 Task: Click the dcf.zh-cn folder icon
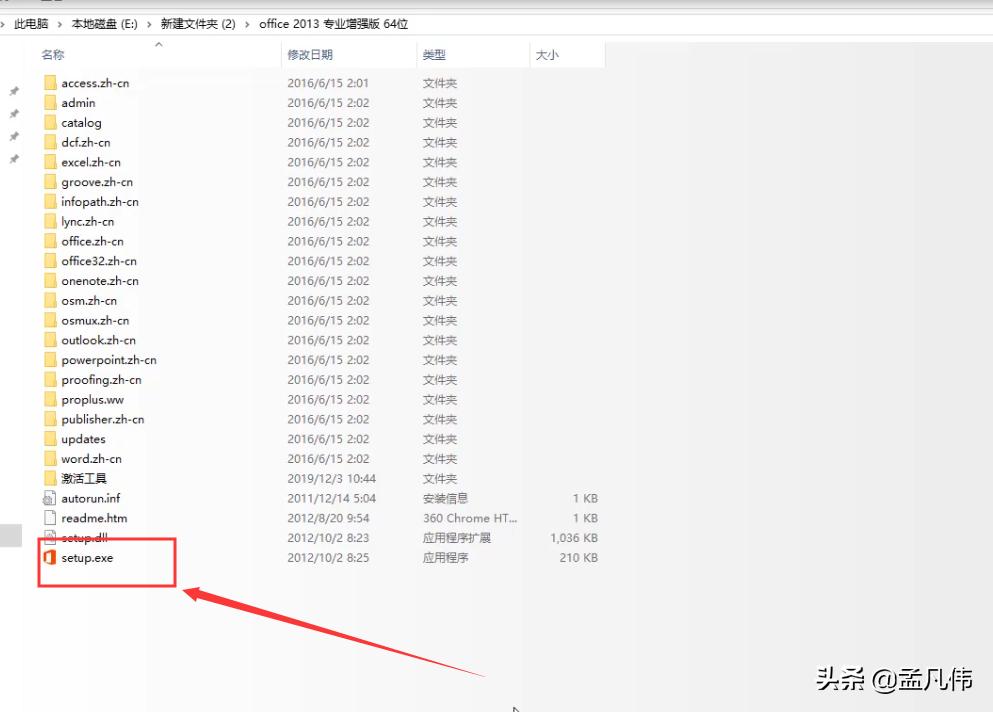pos(51,142)
